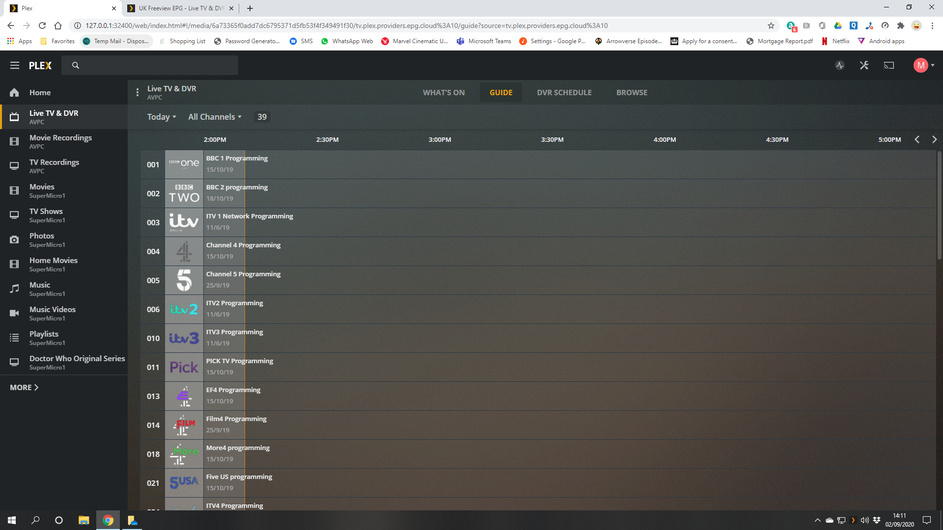Screen dimensions: 943x530
Task: Open TV Shows library
Action: [x=64, y=215]
